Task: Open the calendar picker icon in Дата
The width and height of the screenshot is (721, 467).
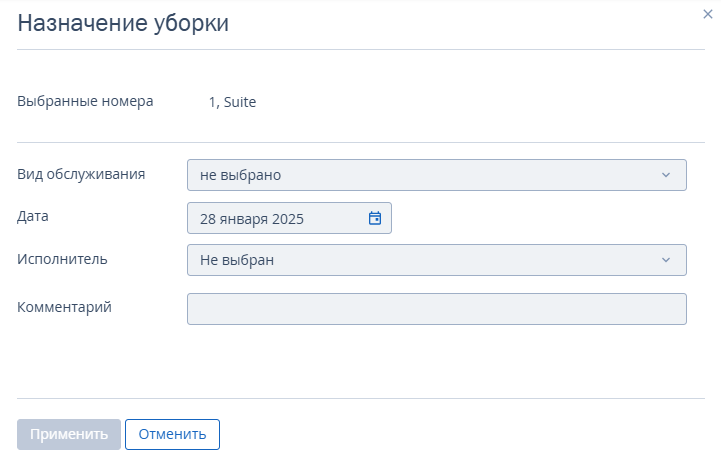Action: 375,218
